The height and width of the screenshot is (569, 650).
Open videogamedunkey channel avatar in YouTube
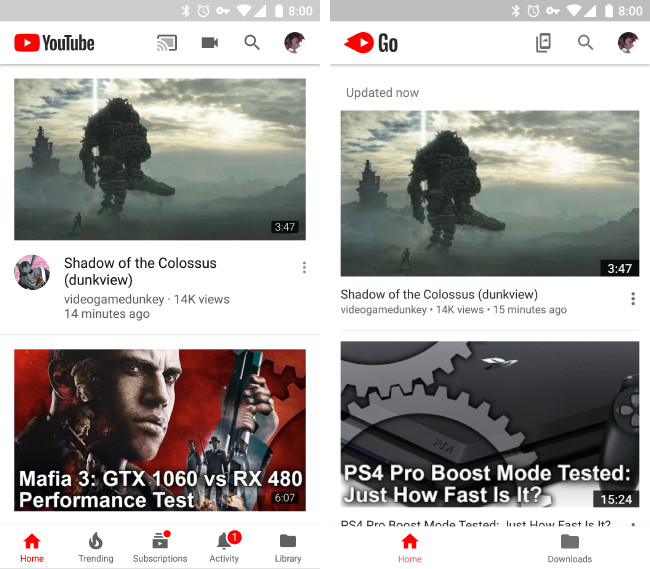tap(32, 272)
